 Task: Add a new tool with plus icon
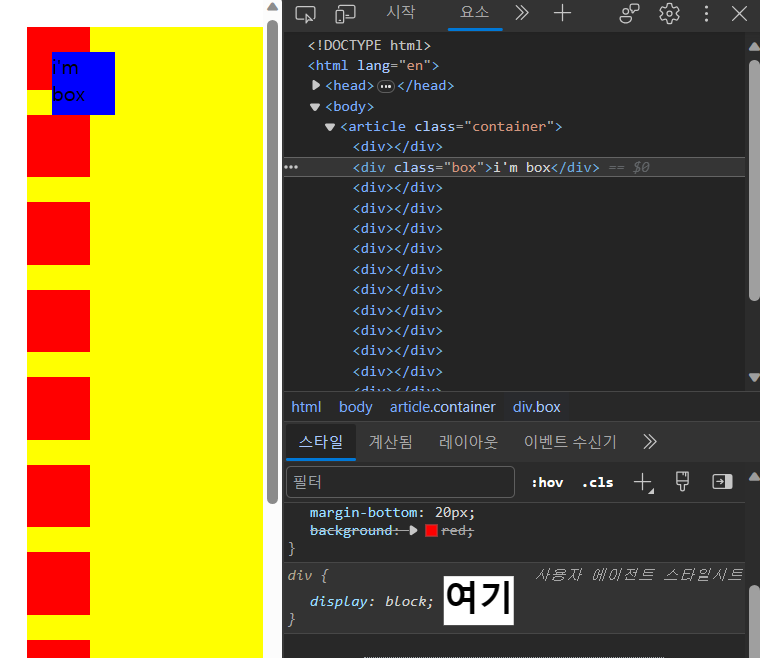coord(562,13)
